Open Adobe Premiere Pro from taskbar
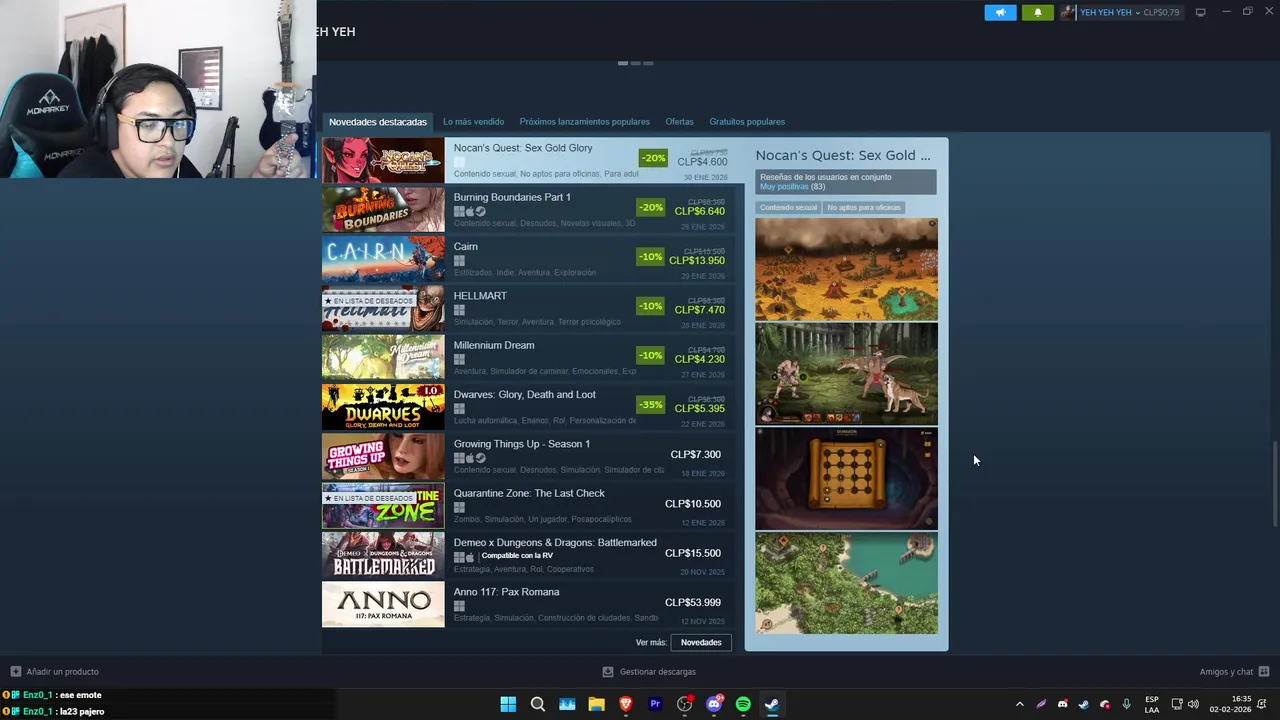Viewport: 1280px width, 720px height. click(655, 704)
